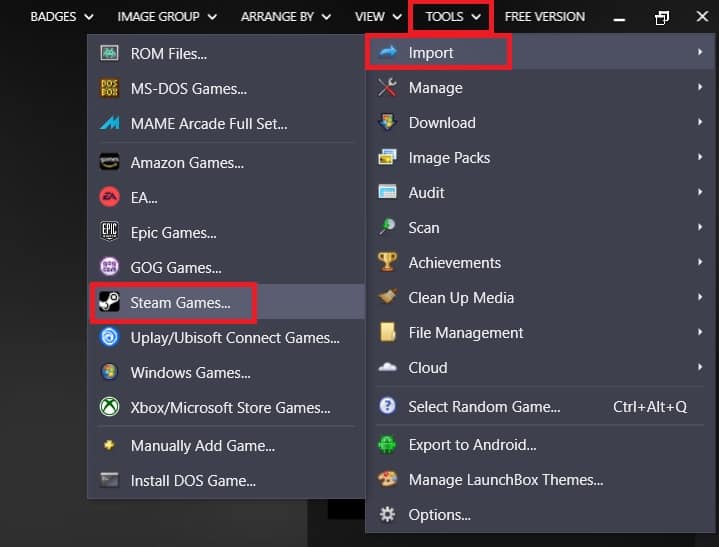Click the File Management folder icon
This screenshot has width=719, height=547.
387,332
